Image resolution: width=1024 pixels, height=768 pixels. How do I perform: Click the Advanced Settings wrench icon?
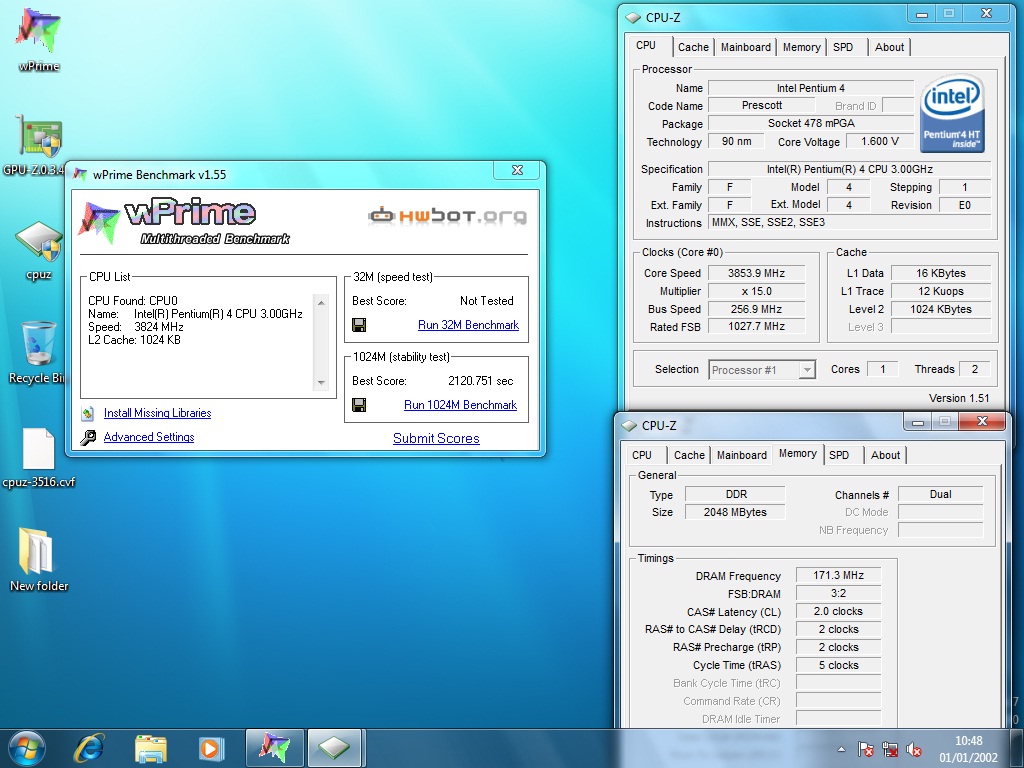tap(88, 437)
